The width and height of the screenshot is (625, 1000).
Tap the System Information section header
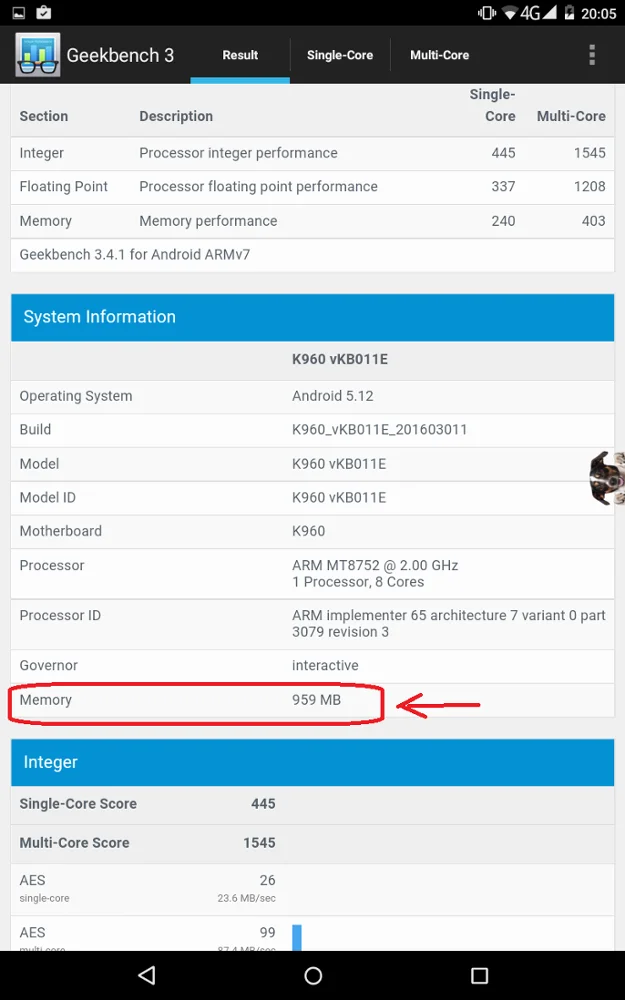[x=312, y=317]
